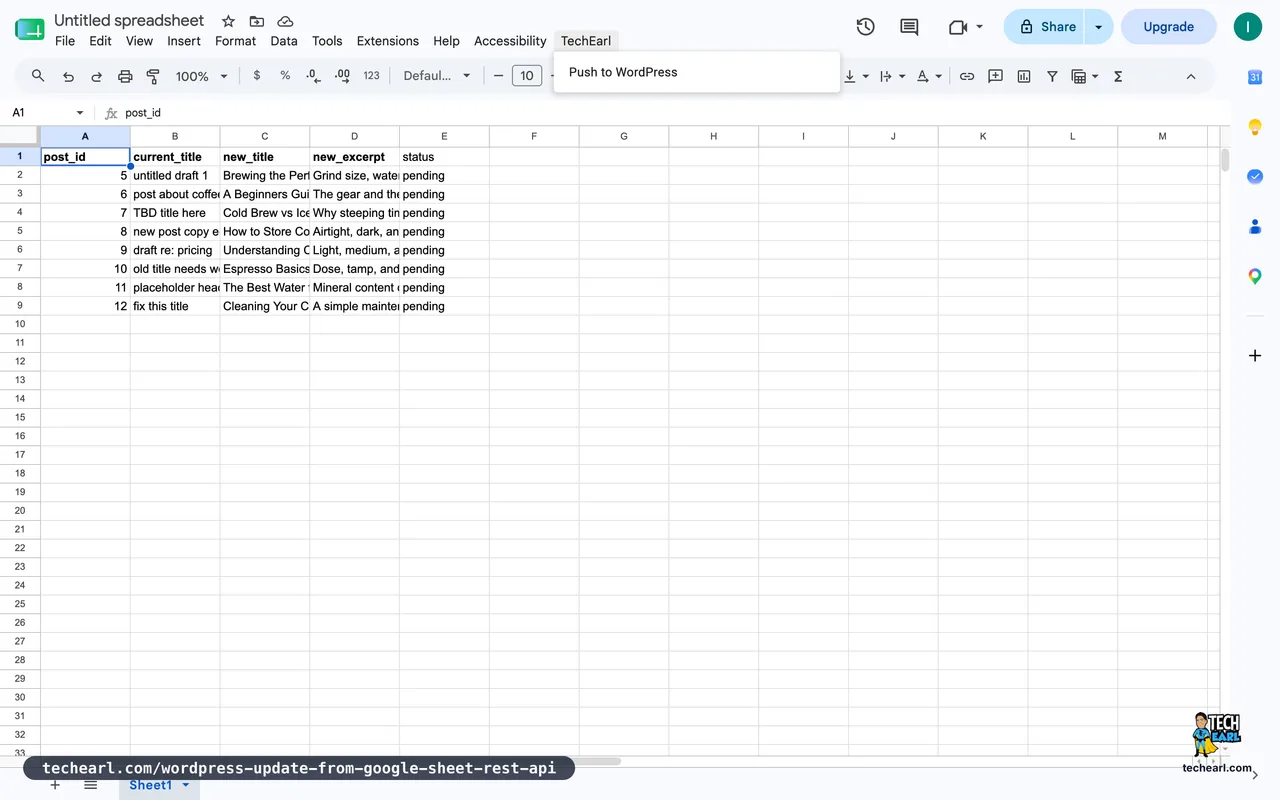
Task: Open the comments panel
Action: pos(909,27)
